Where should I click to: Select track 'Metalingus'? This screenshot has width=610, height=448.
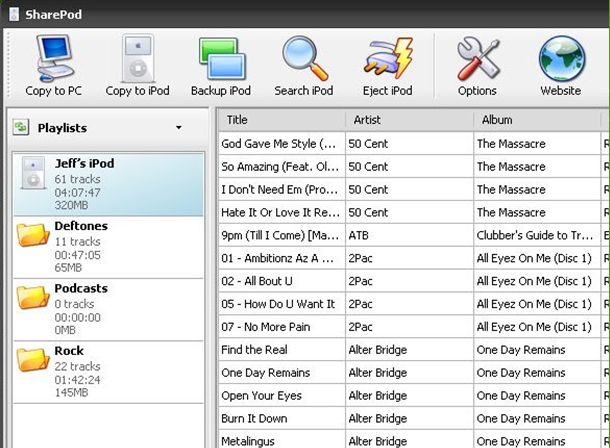pyautogui.click(x=282, y=441)
